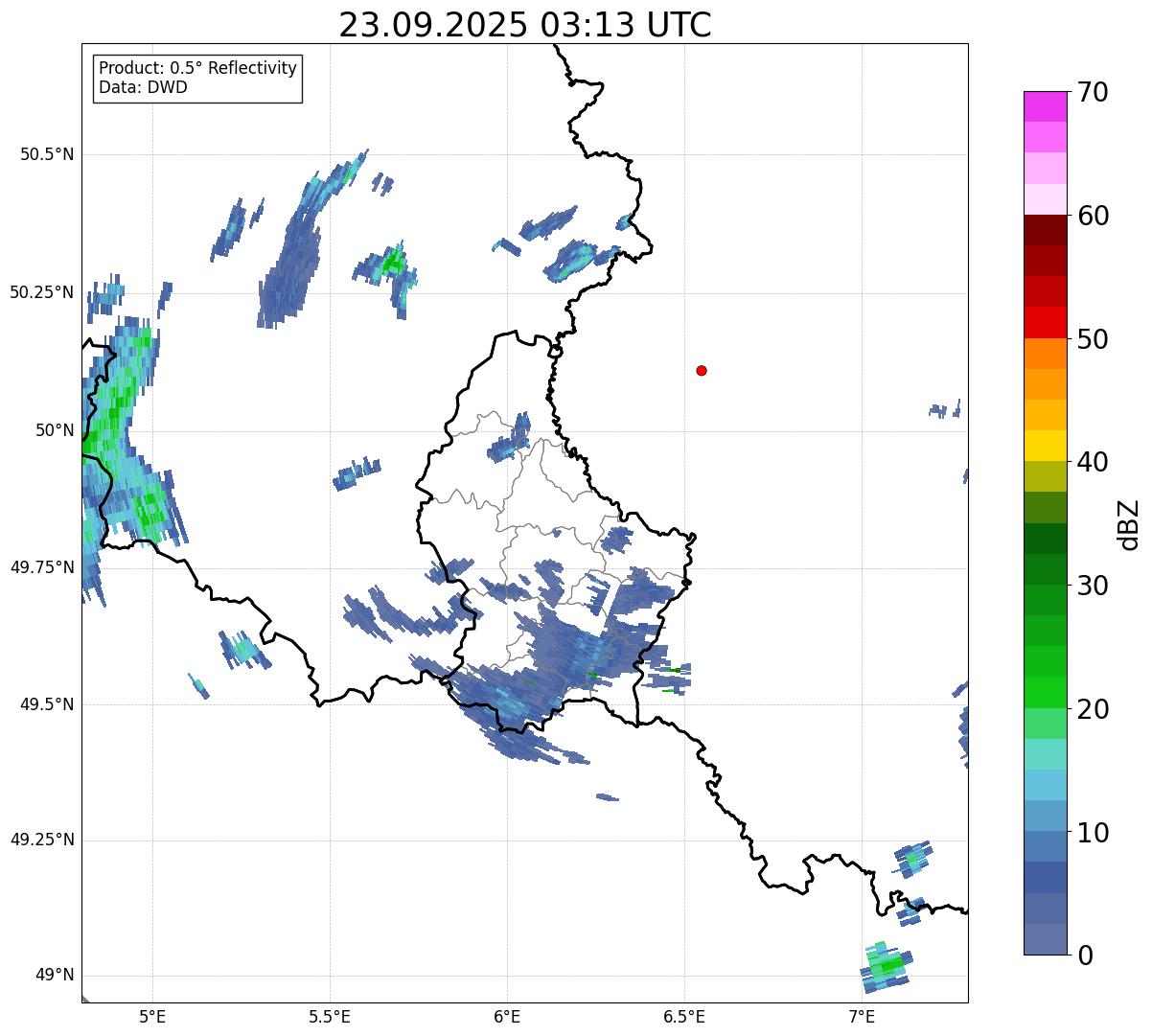The height and width of the screenshot is (1036, 1152).
Task: Click the 50.25°N latitude label
Action: [x=41, y=292]
